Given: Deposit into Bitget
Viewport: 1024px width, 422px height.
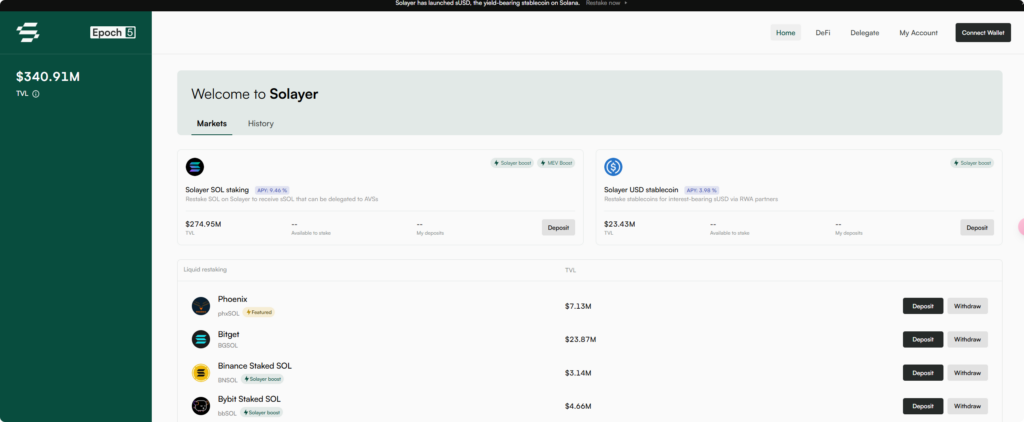Looking at the screenshot, I should pos(923,339).
